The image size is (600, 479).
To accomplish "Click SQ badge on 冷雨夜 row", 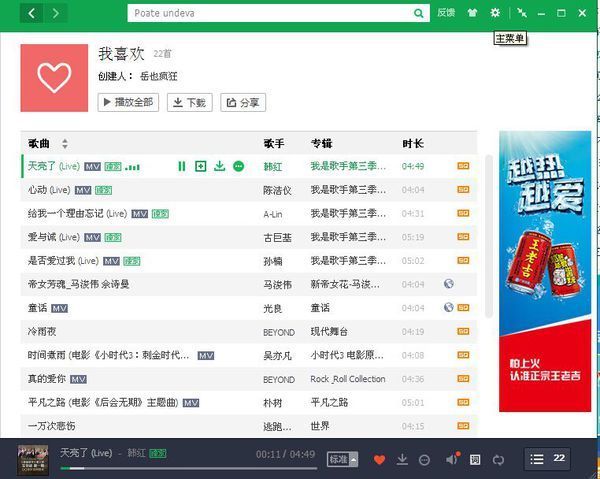I will point(463,331).
